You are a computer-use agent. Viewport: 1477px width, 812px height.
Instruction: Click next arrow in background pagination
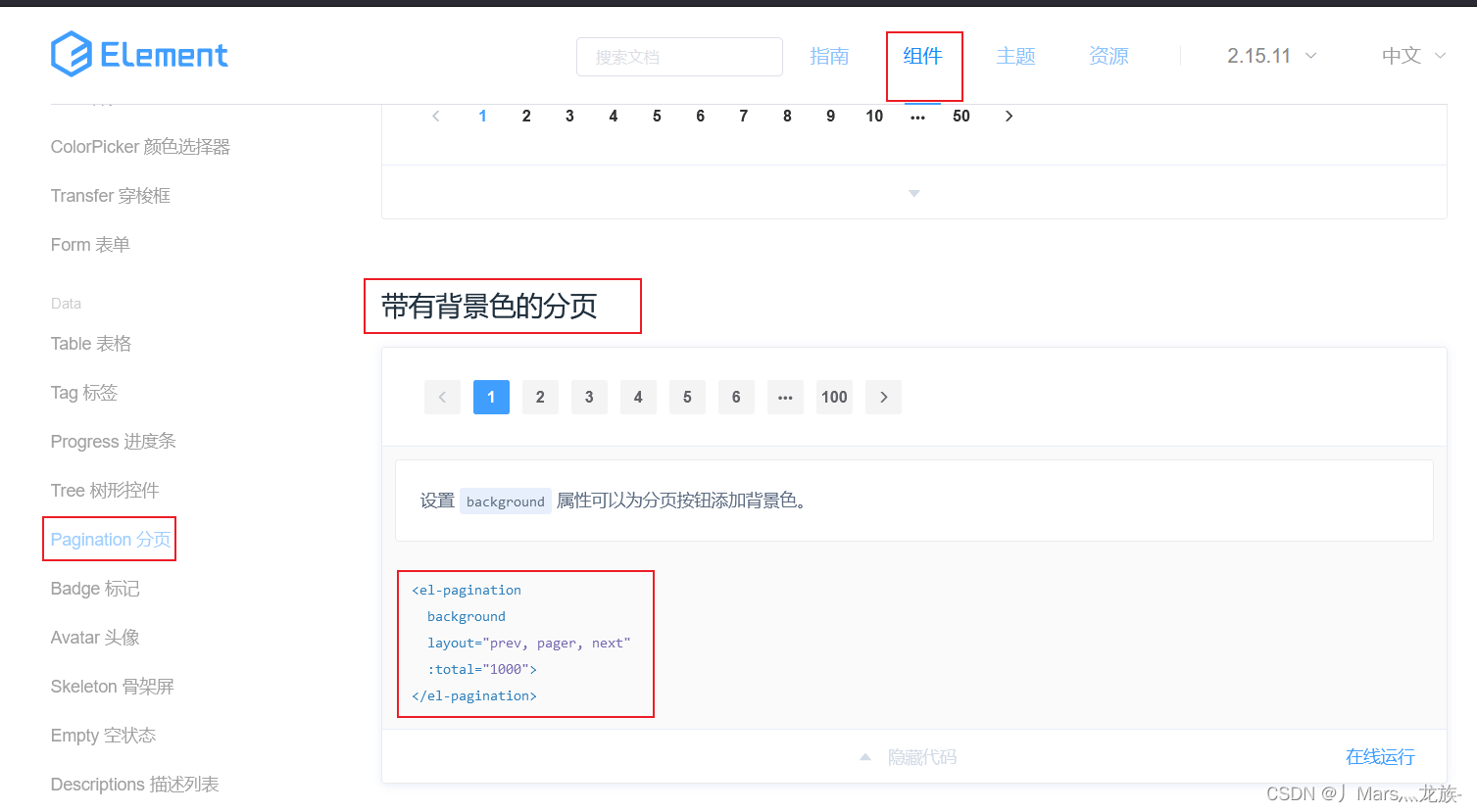click(883, 397)
